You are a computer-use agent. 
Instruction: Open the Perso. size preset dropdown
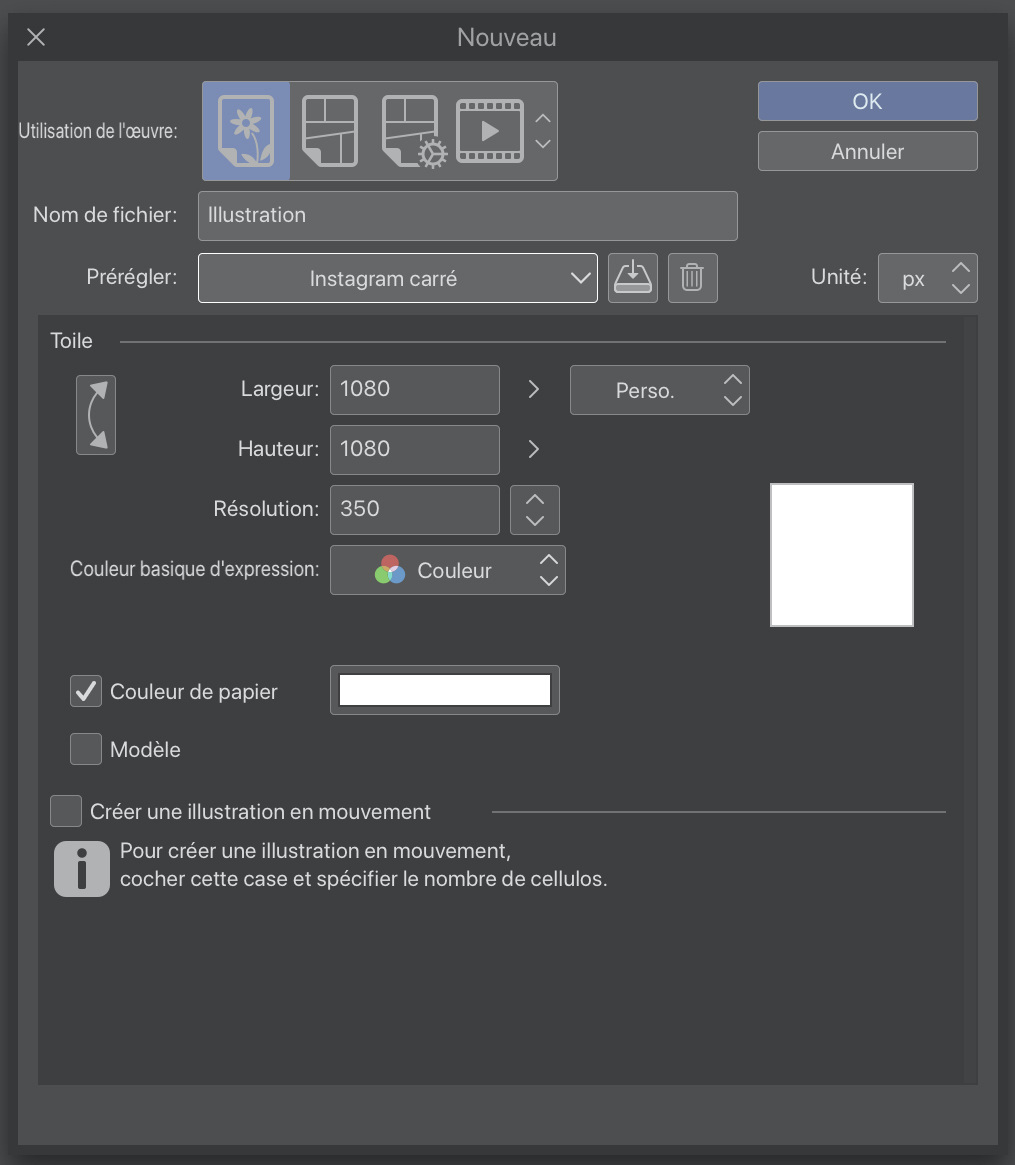659,390
